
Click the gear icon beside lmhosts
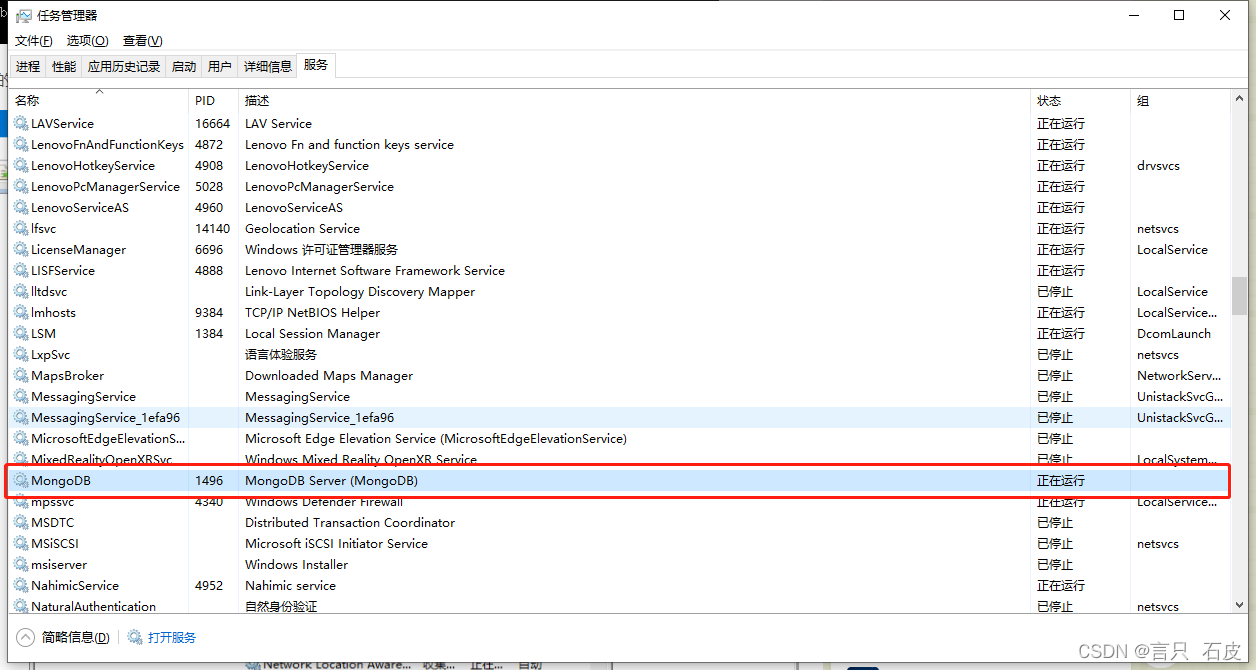(21, 312)
